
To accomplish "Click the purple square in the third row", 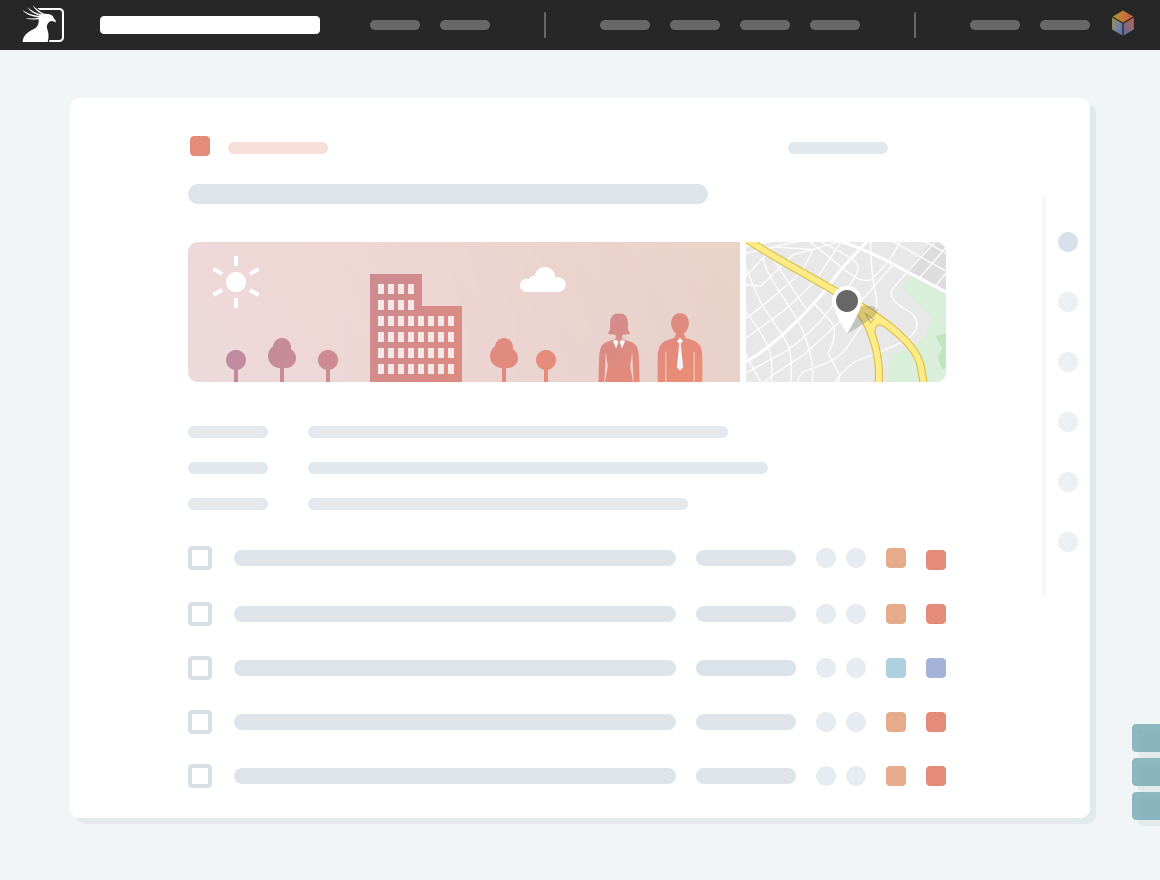I will click(x=936, y=668).
